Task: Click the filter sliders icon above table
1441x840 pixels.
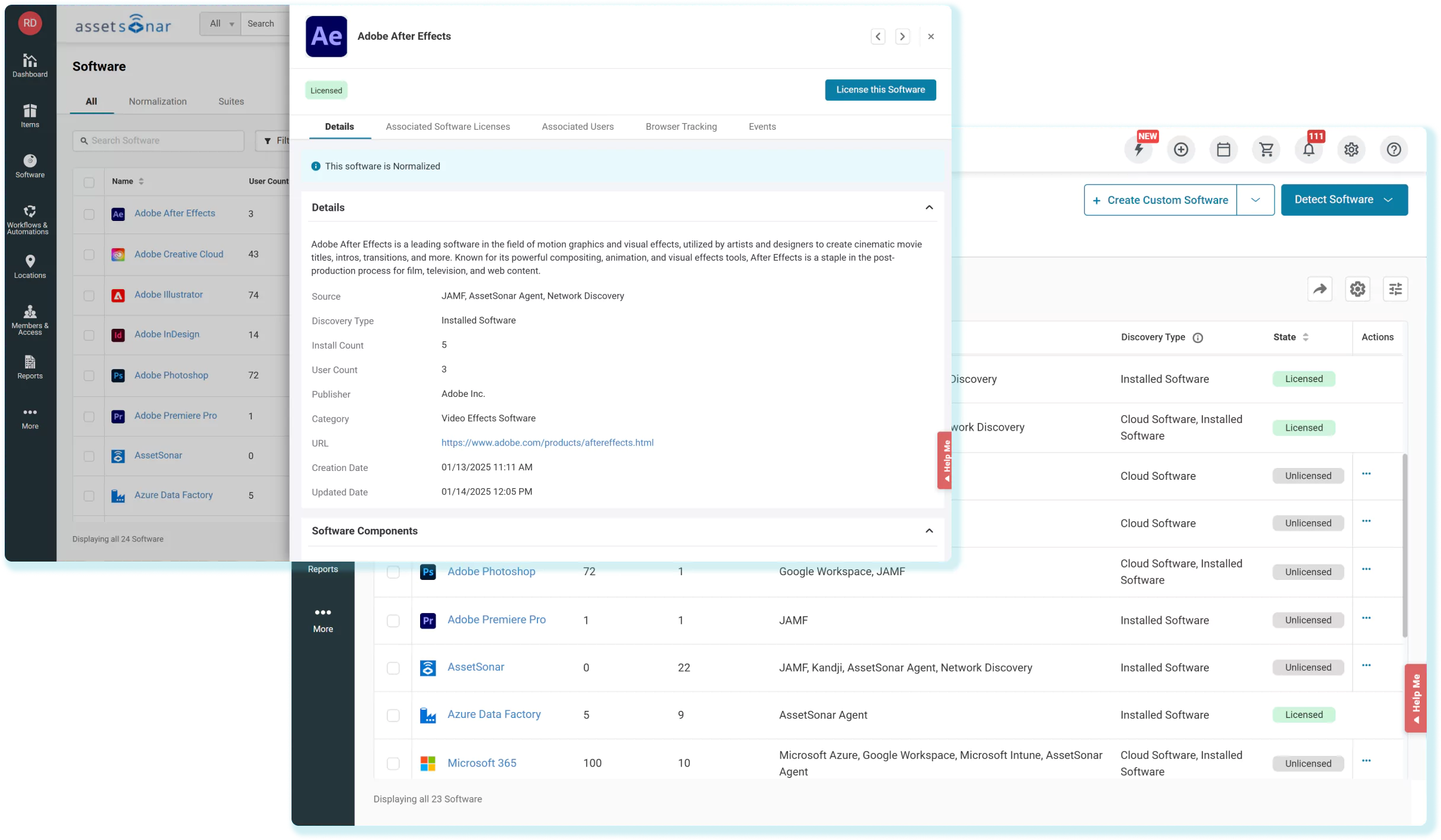Action: point(1396,289)
